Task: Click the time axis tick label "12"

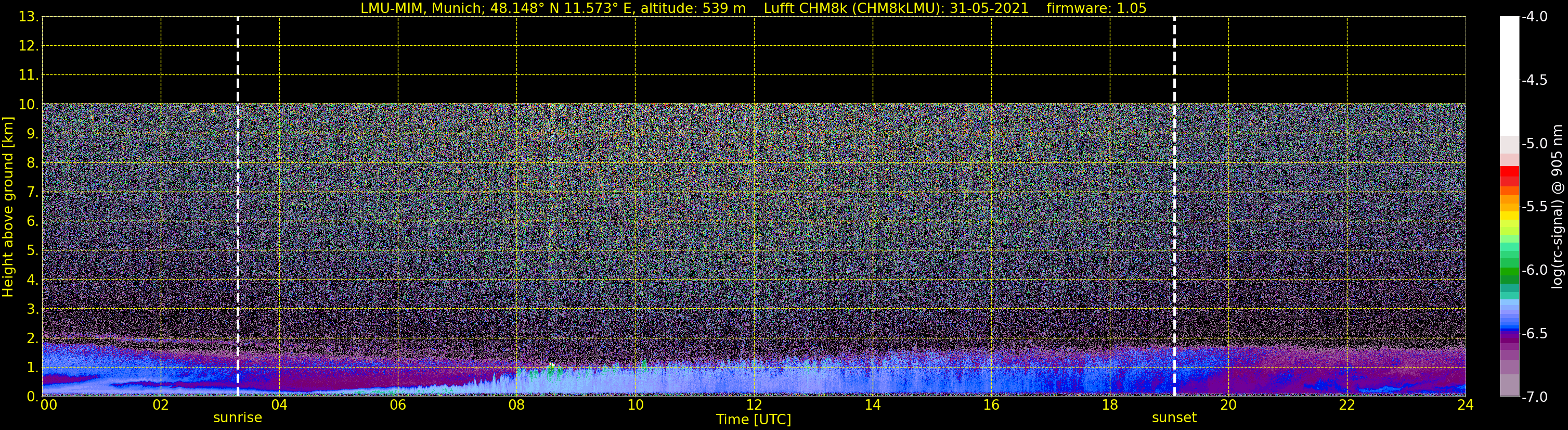Action: (754, 405)
